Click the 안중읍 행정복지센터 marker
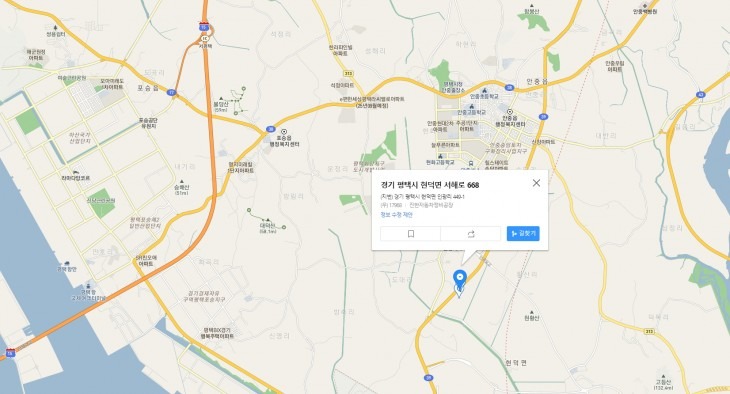The width and height of the screenshot is (730, 394). coord(510,112)
